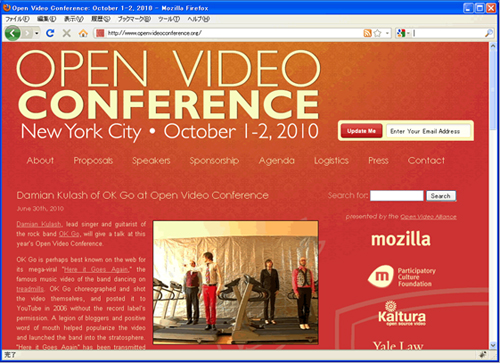500x363 pixels.
Task: Click the scrollbar down arrow
Action: 493,345
